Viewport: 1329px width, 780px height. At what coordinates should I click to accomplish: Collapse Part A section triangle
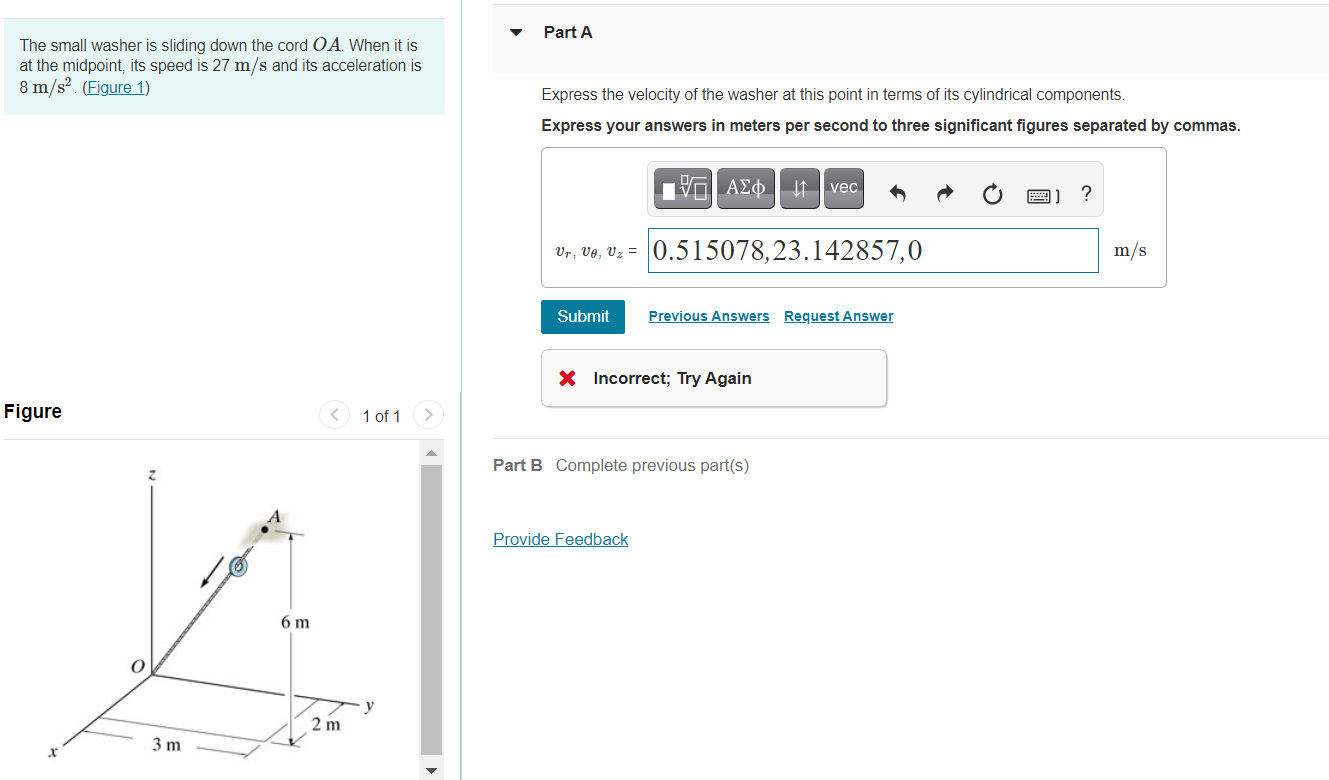pos(516,32)
